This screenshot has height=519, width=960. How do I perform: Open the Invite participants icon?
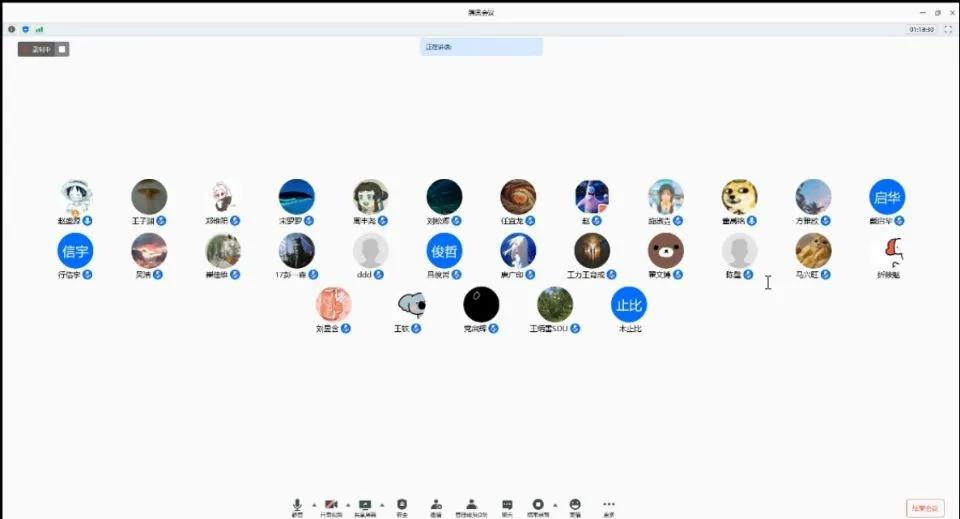click(x=436, y=506)
